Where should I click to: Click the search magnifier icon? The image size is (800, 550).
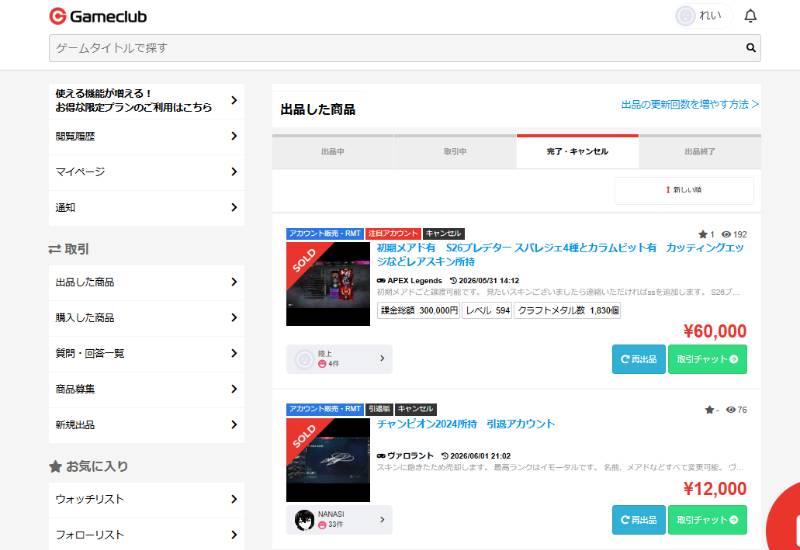point(751,47)
